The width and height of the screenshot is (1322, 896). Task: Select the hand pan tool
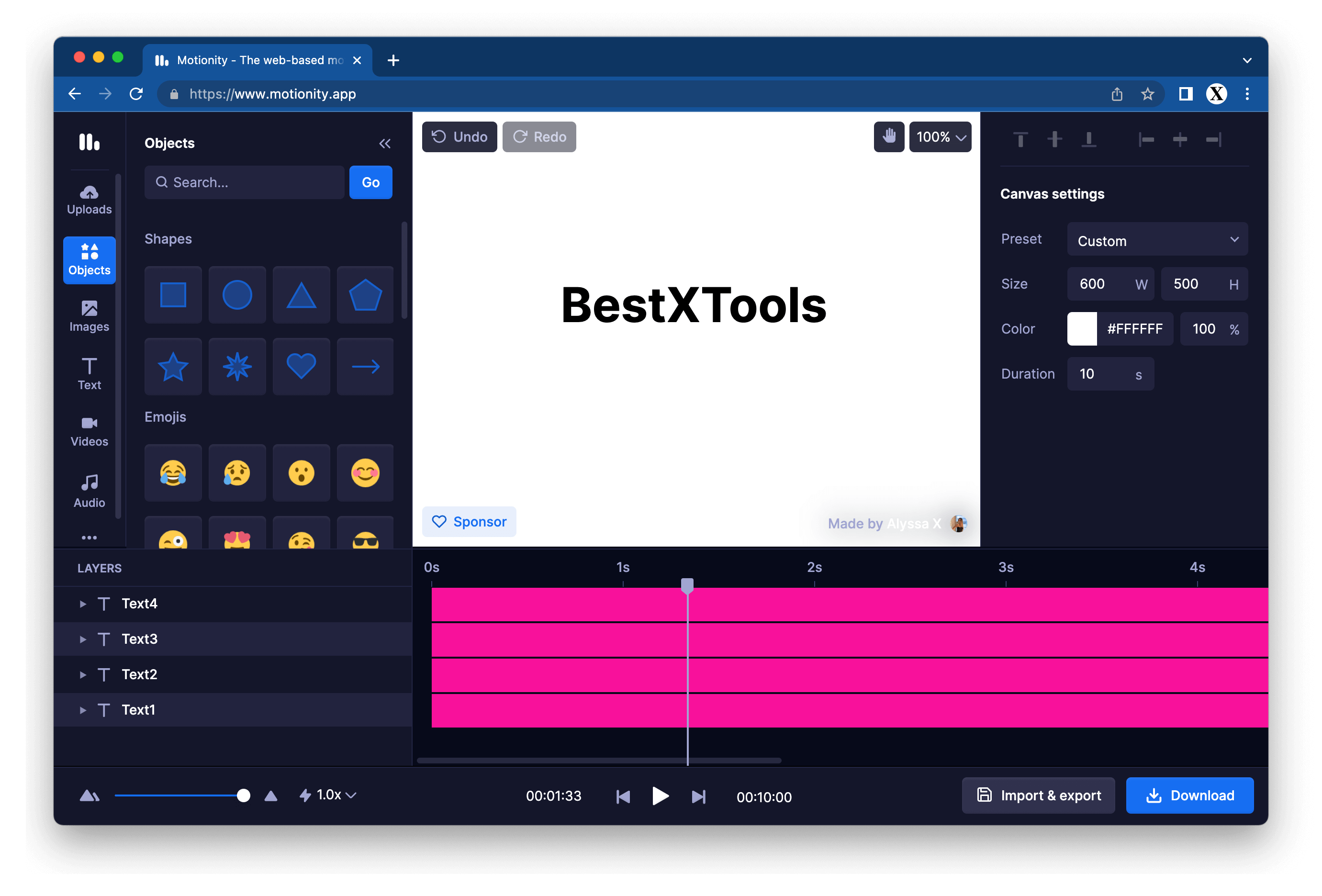tap(888, 136)
